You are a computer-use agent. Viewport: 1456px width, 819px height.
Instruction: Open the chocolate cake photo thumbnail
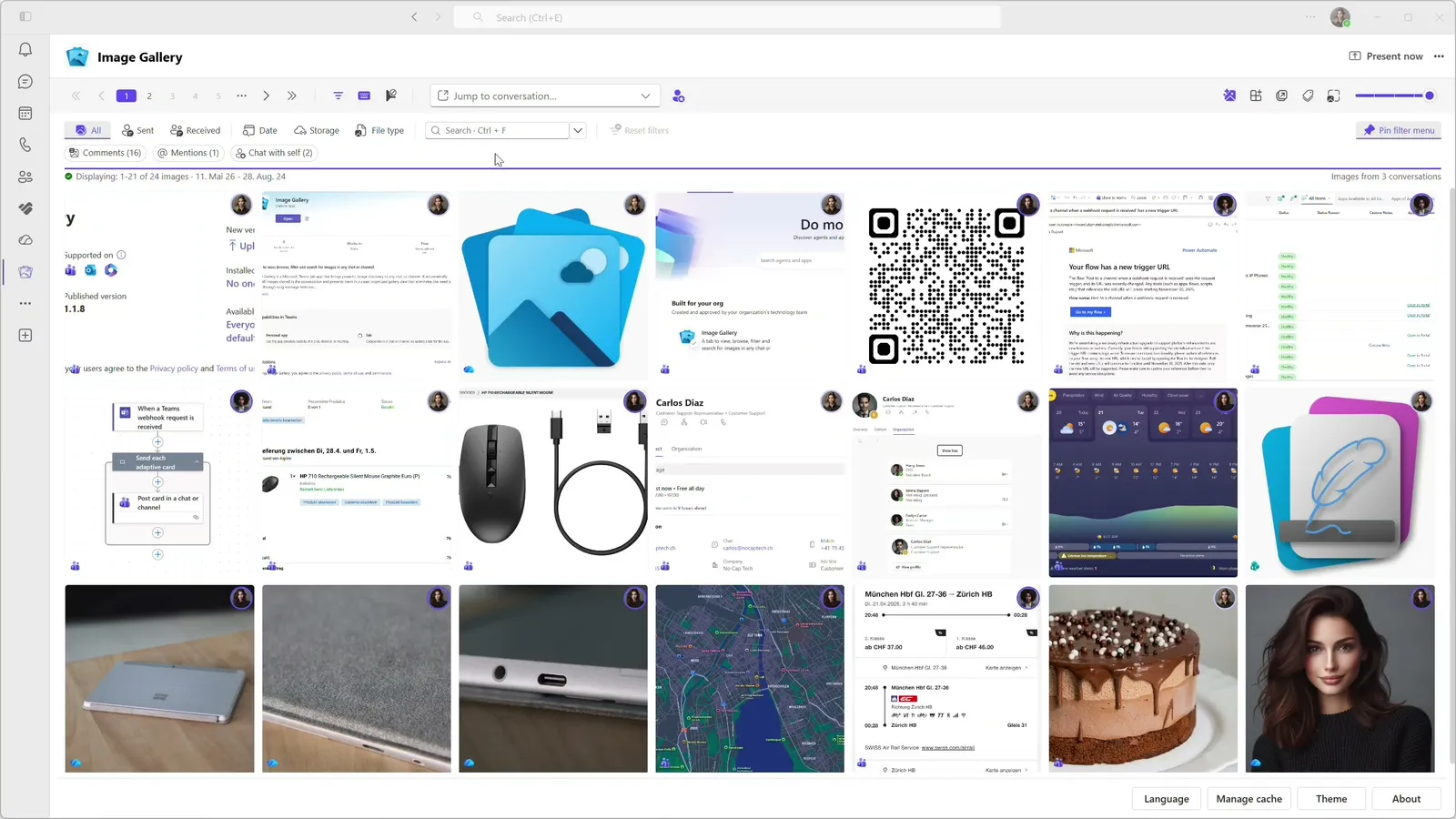1143,679
